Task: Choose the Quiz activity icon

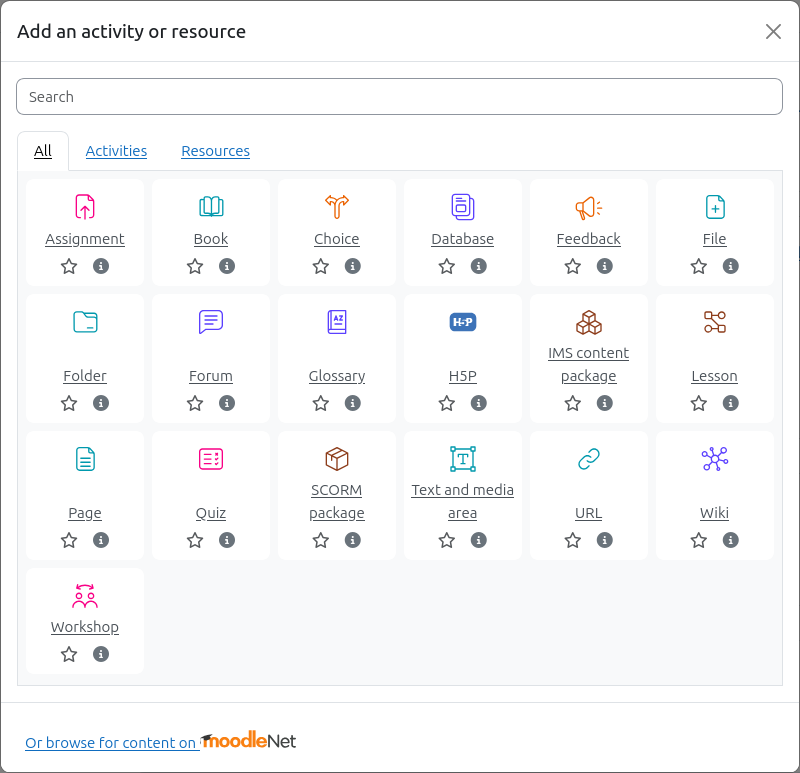Action: tap(211, 459)
